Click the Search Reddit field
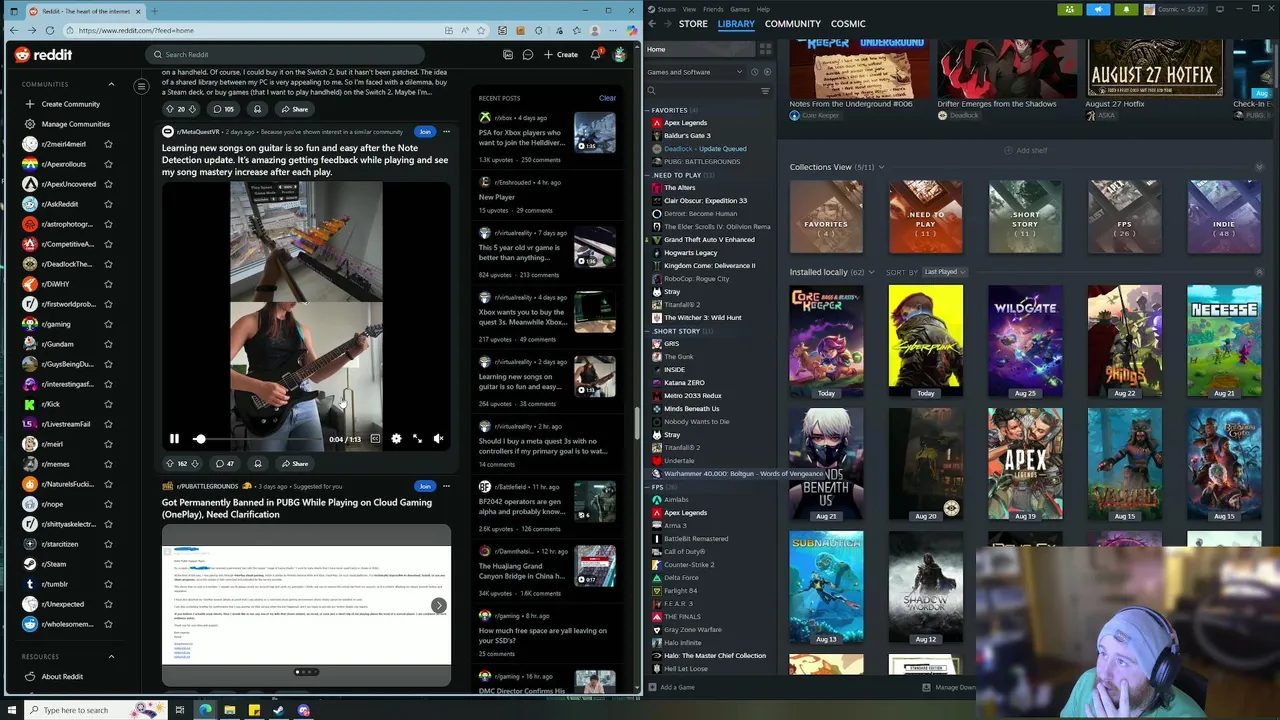 coord(285,54)
